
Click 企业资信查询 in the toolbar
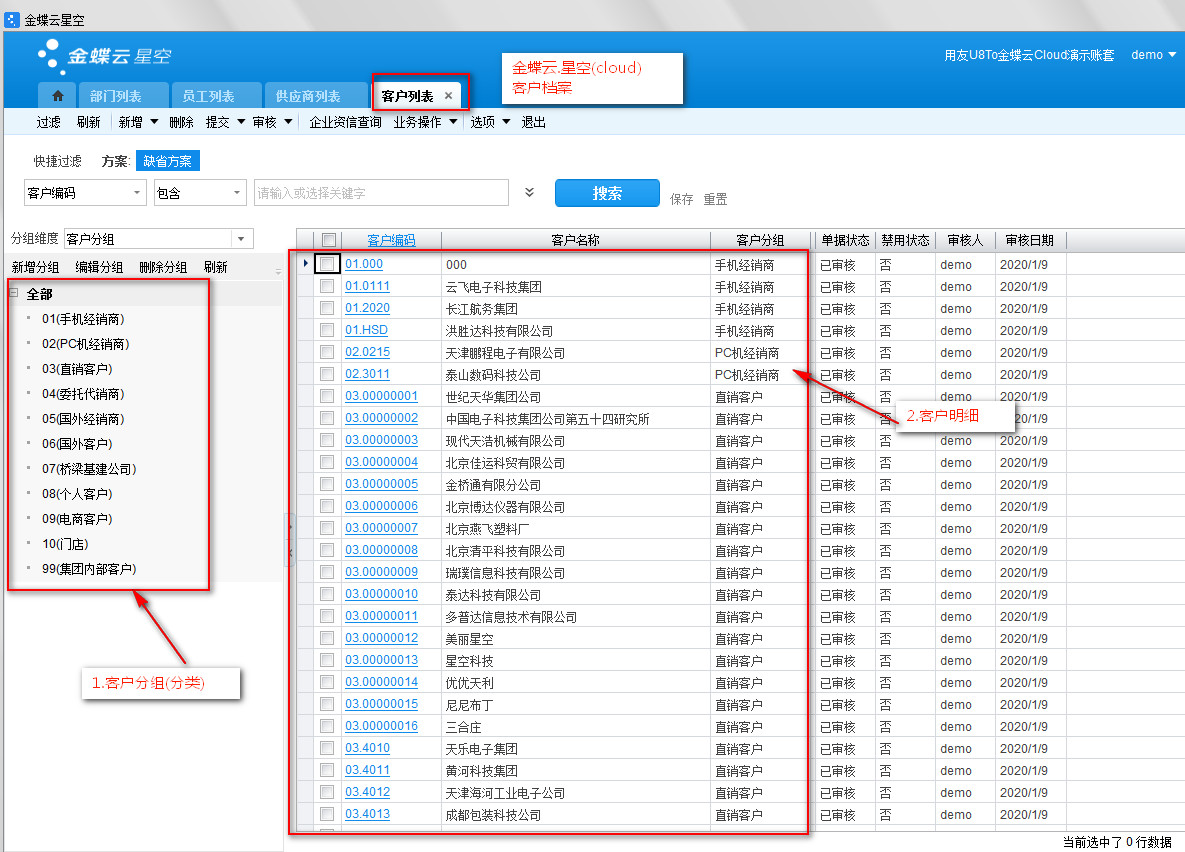[345, 122]
